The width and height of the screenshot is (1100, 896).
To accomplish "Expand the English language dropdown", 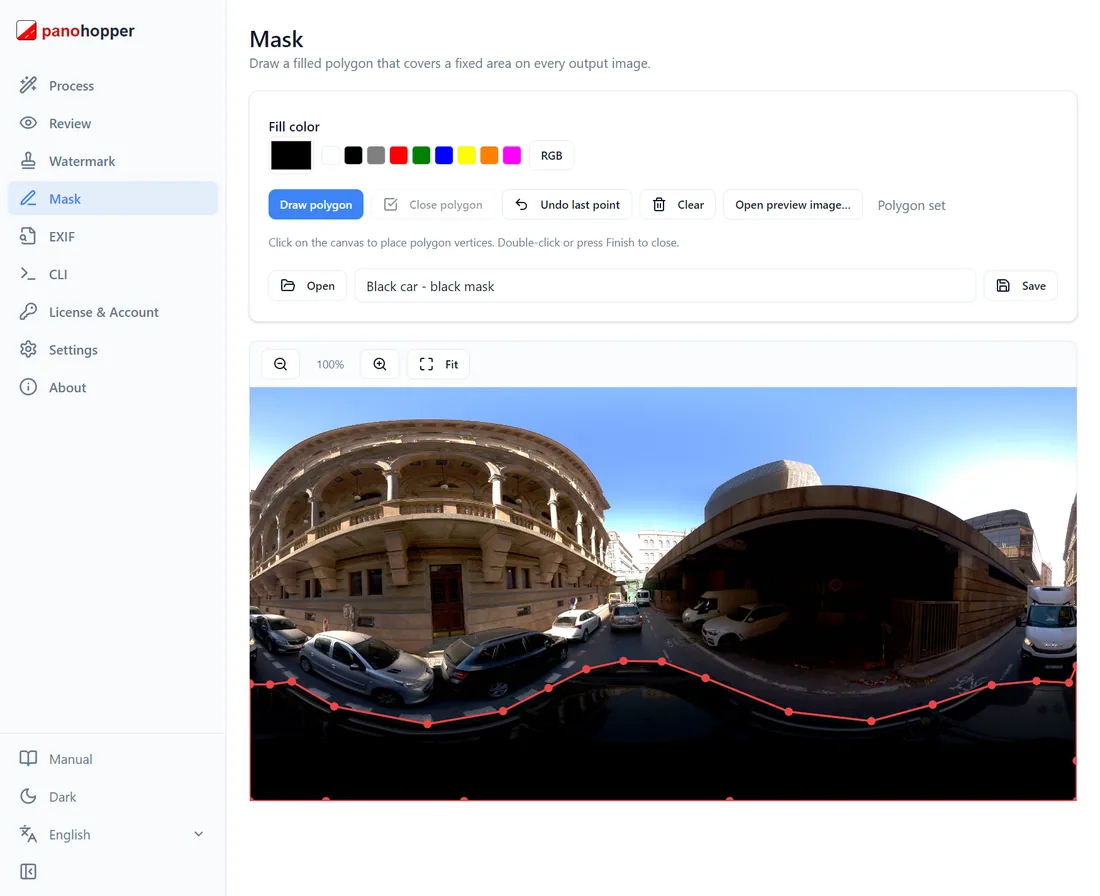I will tap(113, 834).
